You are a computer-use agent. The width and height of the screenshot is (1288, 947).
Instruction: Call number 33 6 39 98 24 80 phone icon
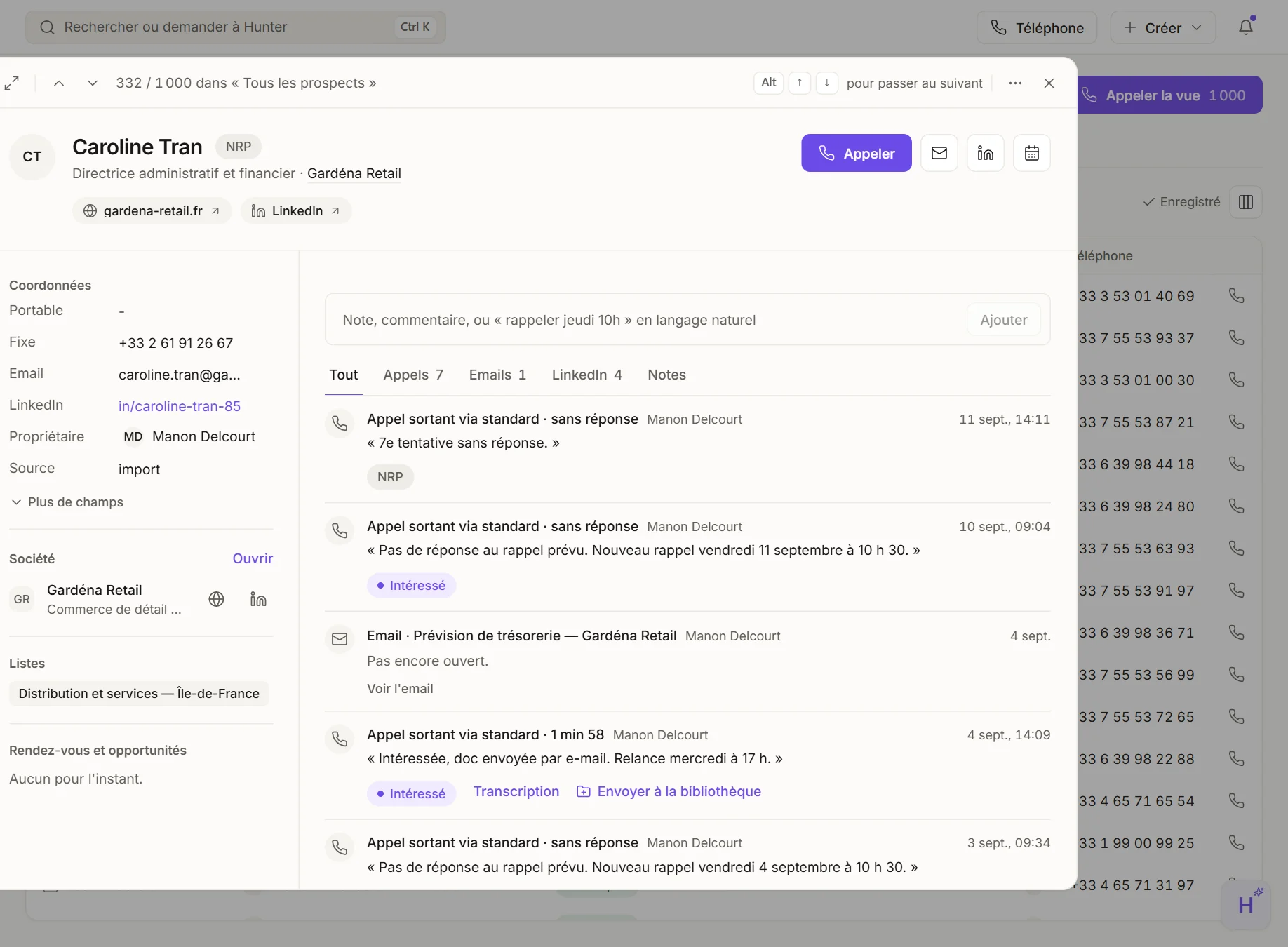[1237, 506]
